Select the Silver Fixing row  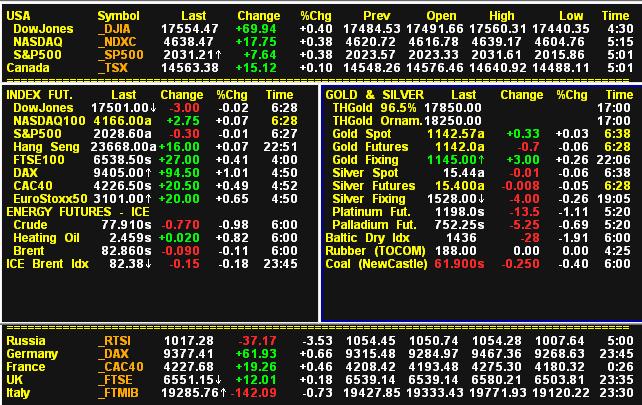click(482, 199)
